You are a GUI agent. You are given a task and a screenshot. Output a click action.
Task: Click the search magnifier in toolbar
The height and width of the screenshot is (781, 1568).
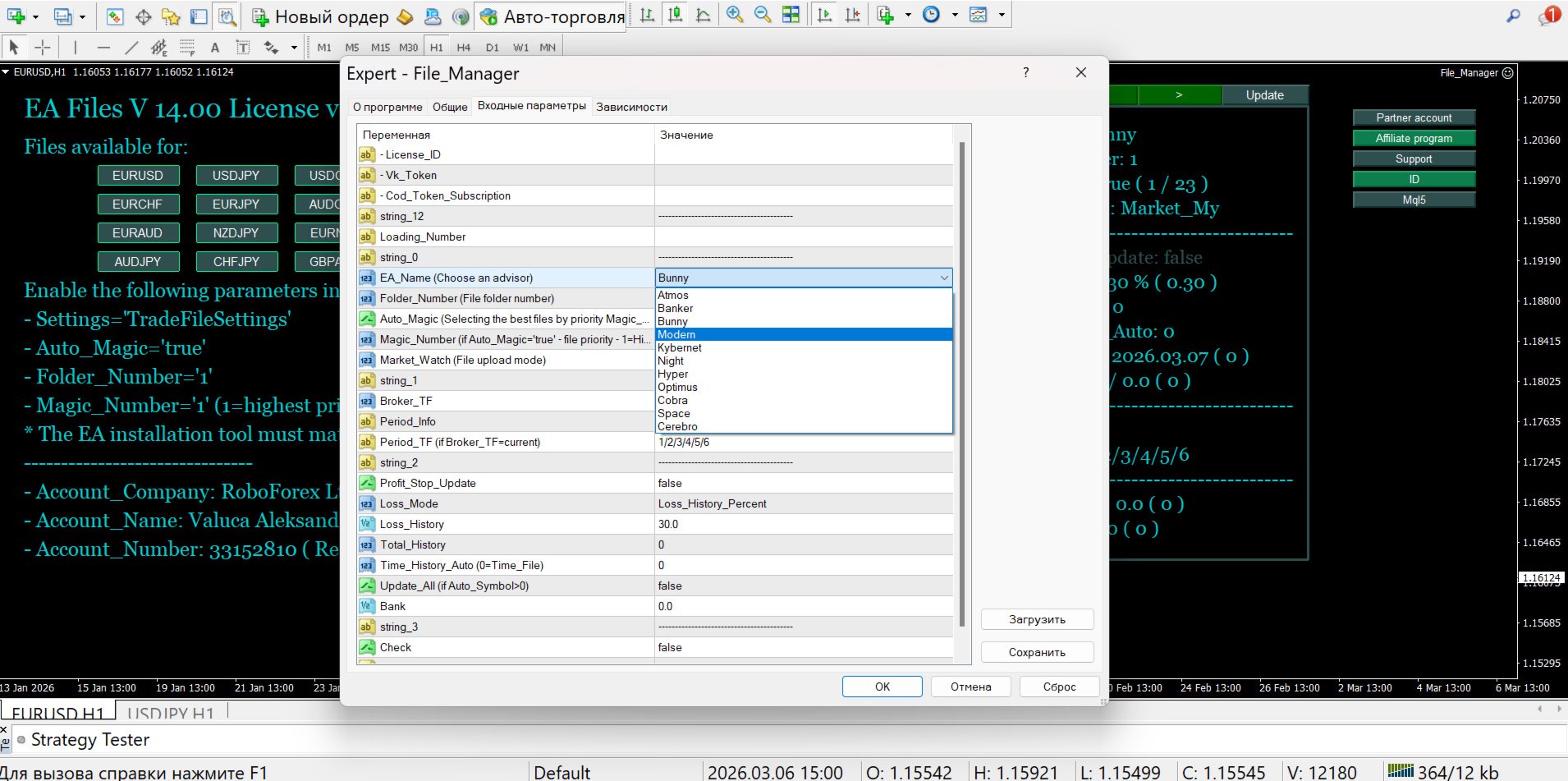(x=1513, y=16)
